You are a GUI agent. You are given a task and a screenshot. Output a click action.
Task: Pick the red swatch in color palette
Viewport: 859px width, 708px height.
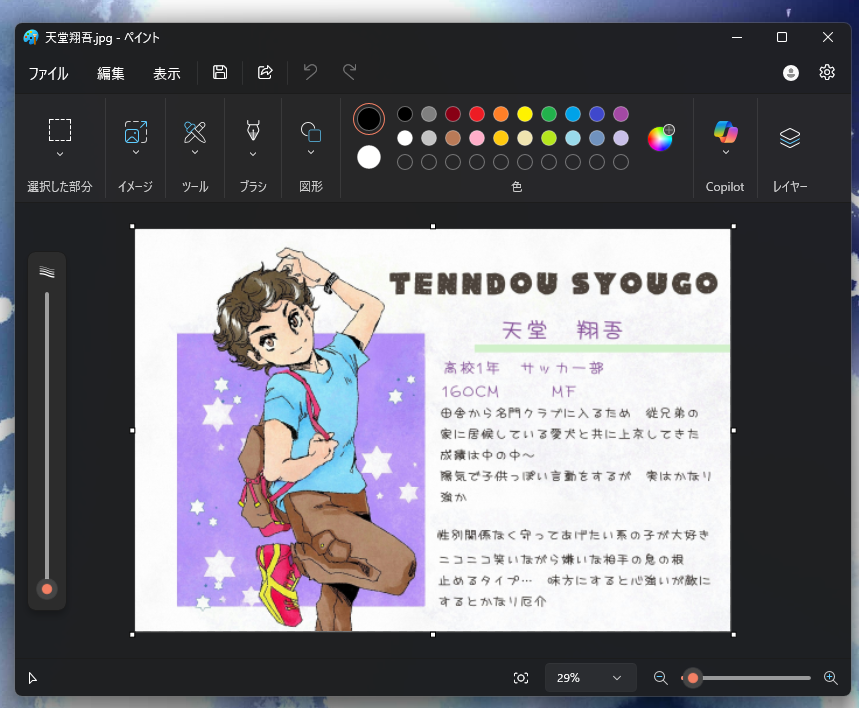(477, 114)
